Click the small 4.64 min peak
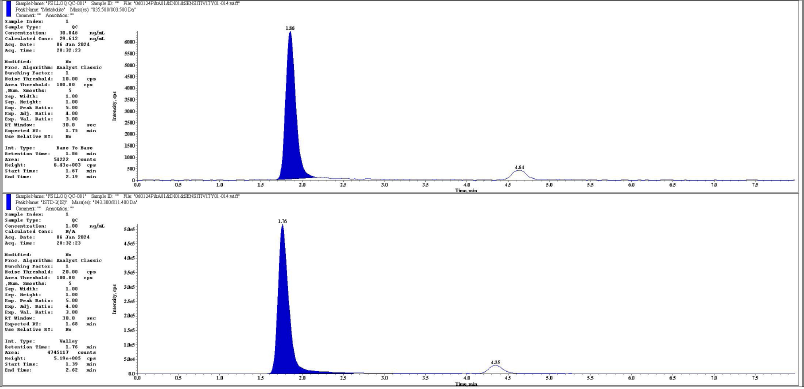 pyautogui.click(x=519, y=175)
